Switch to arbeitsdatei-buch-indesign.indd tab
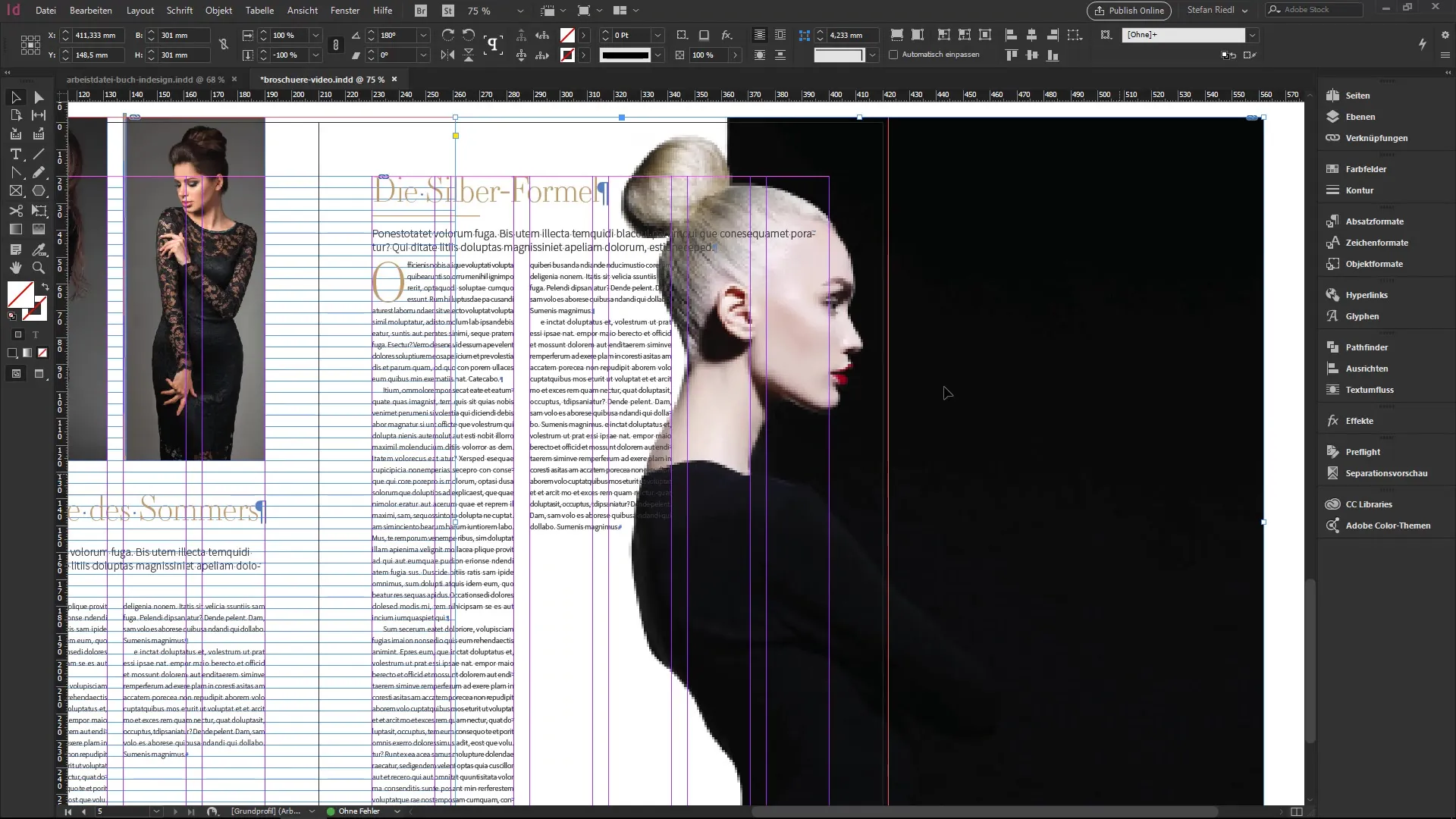This screenshot has width=1456, height=819. [145, 79]
